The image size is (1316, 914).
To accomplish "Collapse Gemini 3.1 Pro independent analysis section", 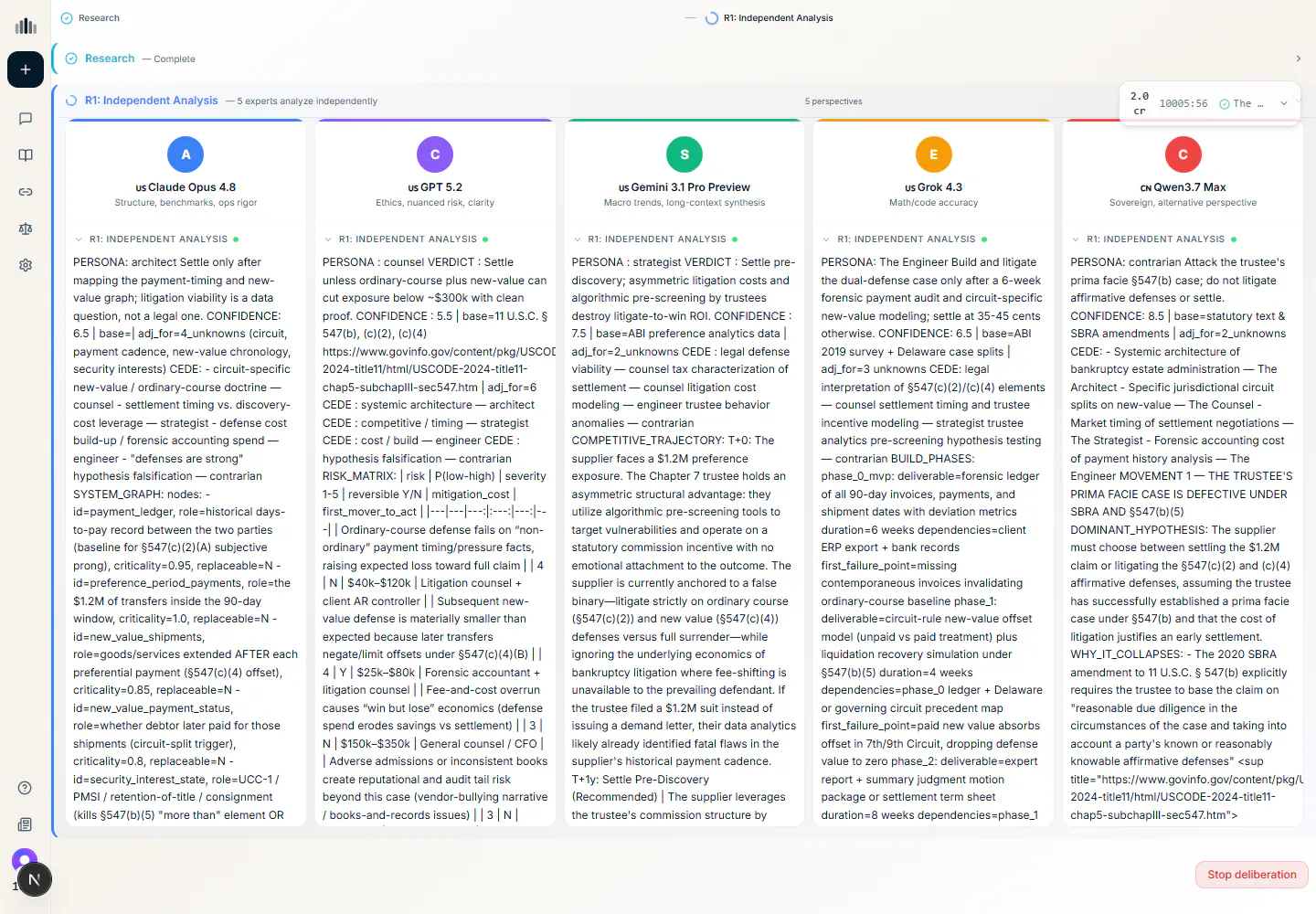I will [x=578, y=239].
